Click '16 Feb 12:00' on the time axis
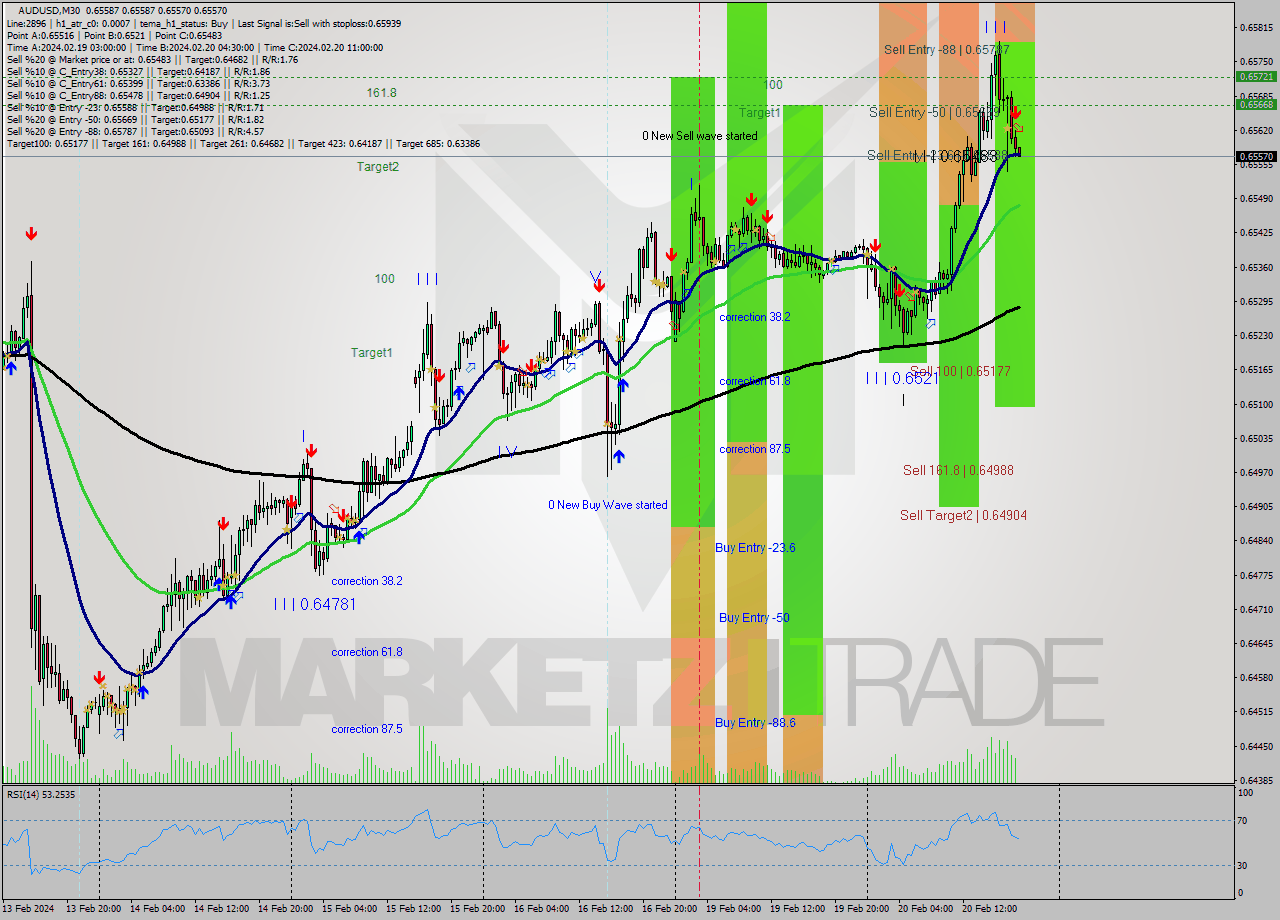The height and width of the screenshot is (920, 1280). 604,909
